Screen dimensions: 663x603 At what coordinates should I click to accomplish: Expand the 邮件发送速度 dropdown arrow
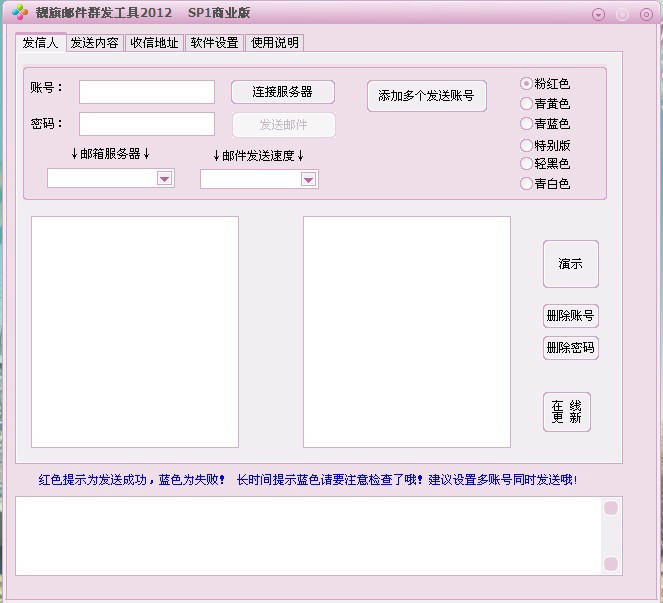point(309,180)
